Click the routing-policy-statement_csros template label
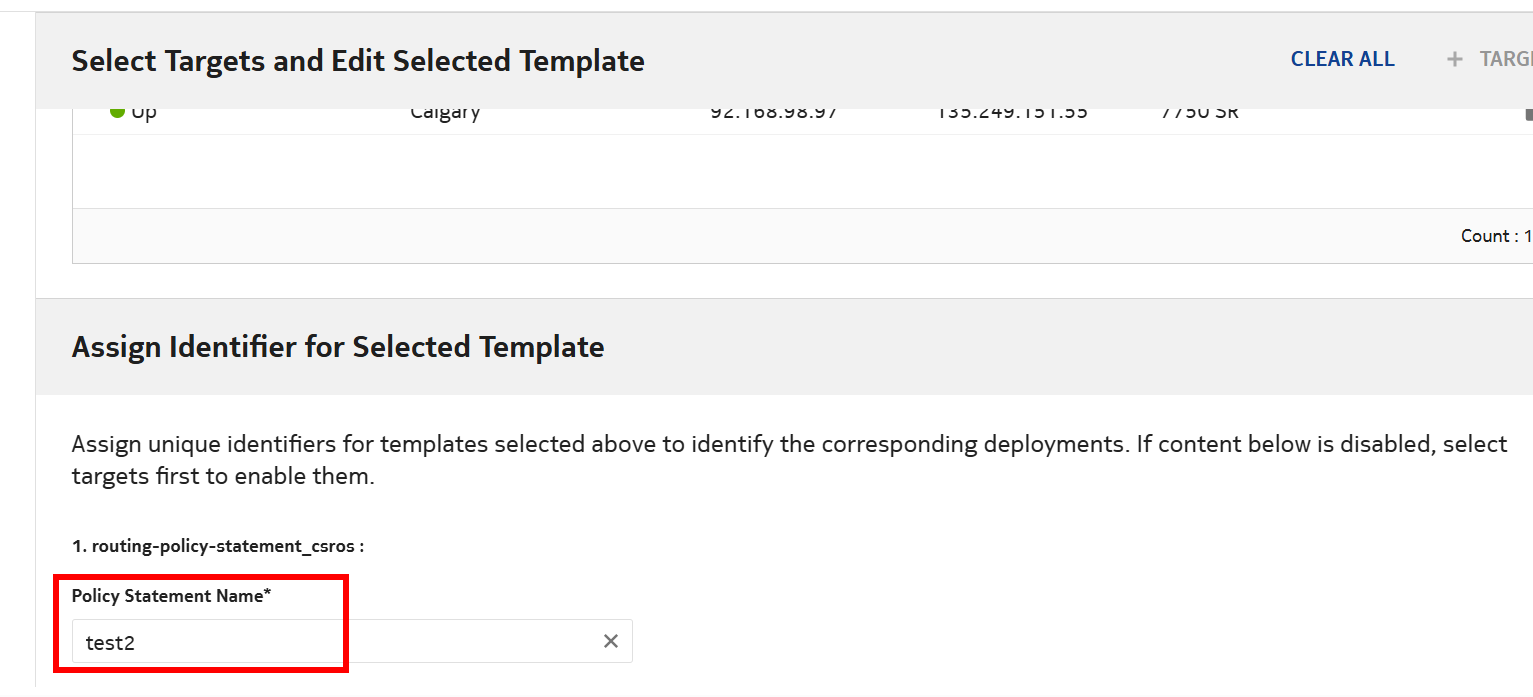 pyautogui.click(x=218, y=546)
